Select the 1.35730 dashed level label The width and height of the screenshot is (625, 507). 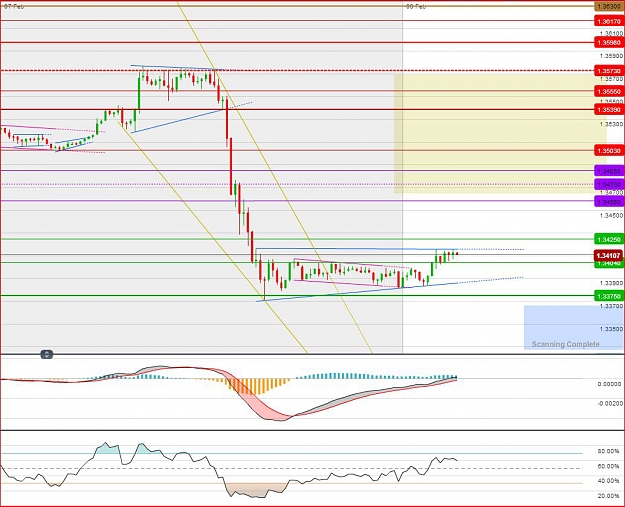click(x=609, y=71)
